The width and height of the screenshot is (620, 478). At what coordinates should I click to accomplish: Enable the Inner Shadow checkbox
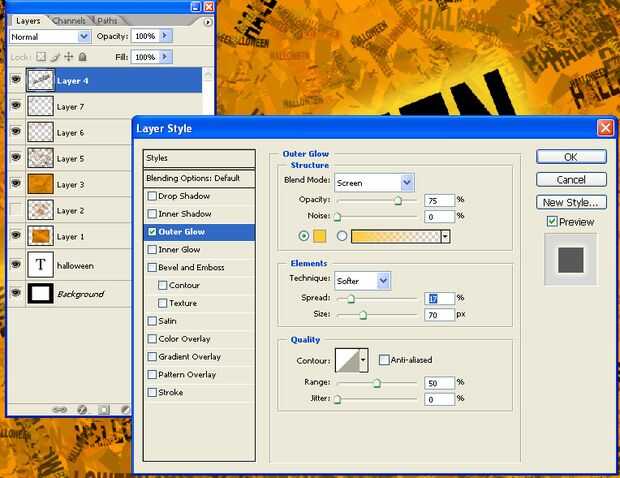pyautogui.click(x=152, y=214)
